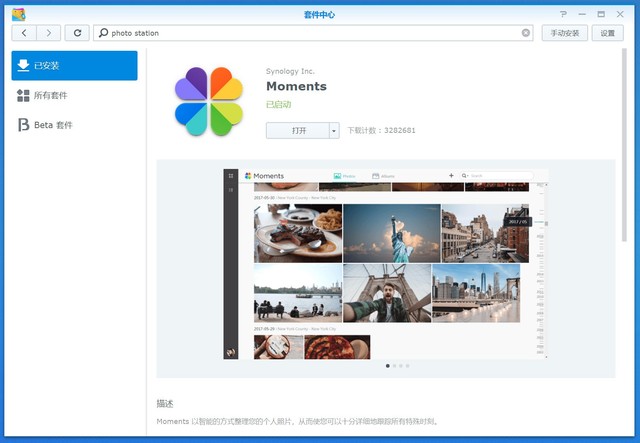Click the 已启动 status label

278,105
